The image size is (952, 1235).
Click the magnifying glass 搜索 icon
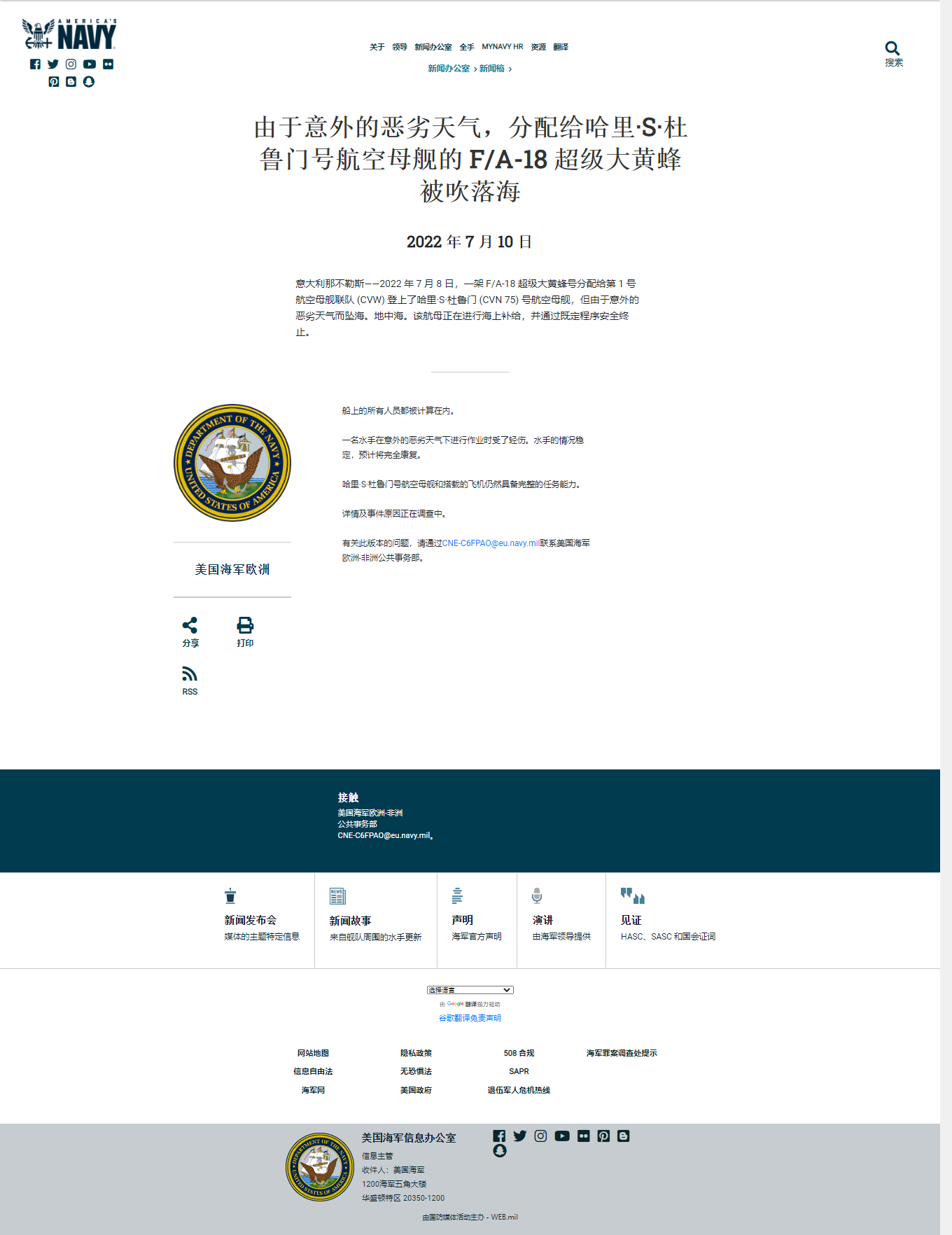tap(892, 48)
